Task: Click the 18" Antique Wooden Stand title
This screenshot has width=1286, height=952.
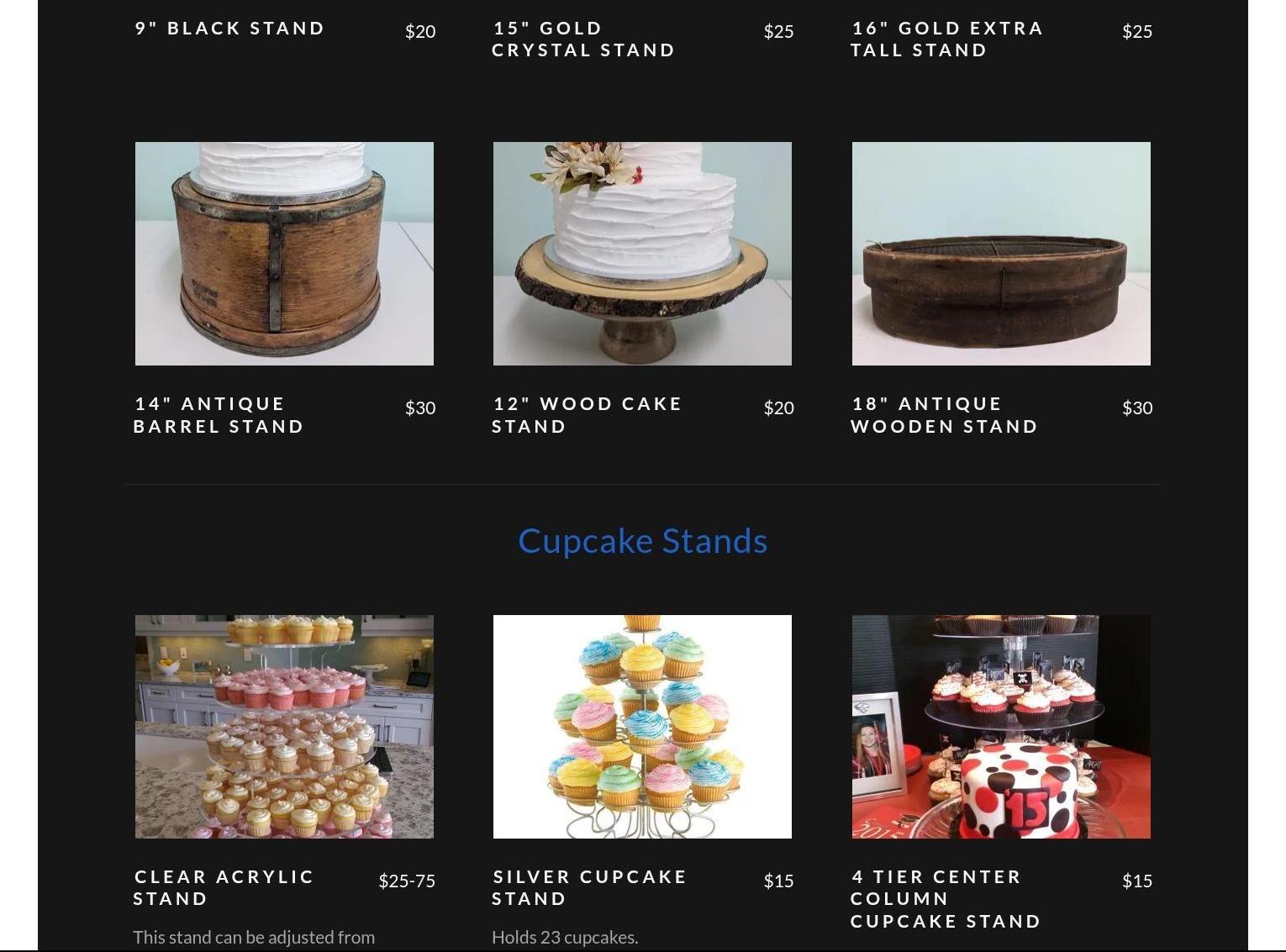Action: (x=945, y=415)
